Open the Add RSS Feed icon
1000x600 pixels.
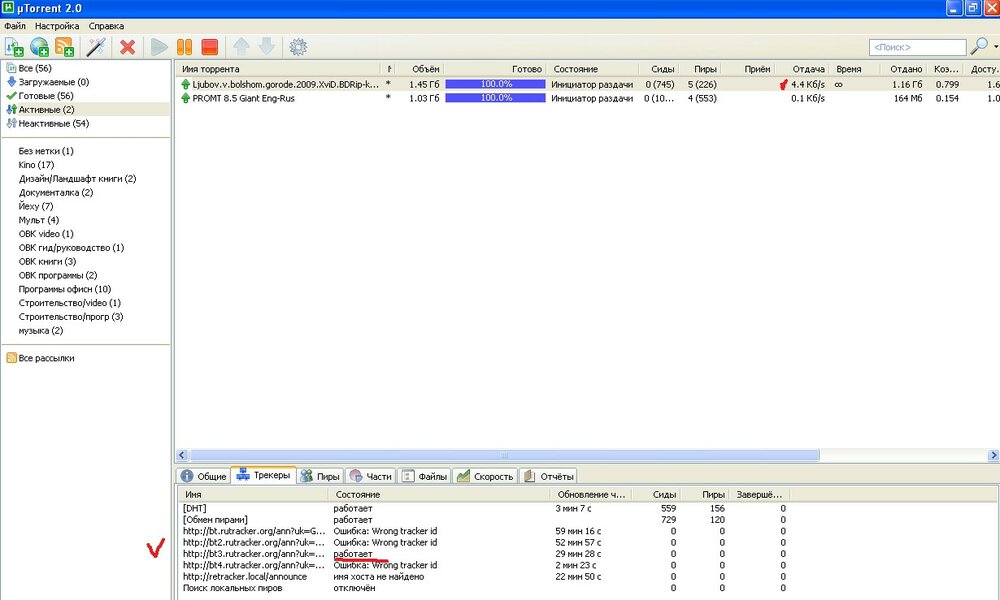(64, 47)
